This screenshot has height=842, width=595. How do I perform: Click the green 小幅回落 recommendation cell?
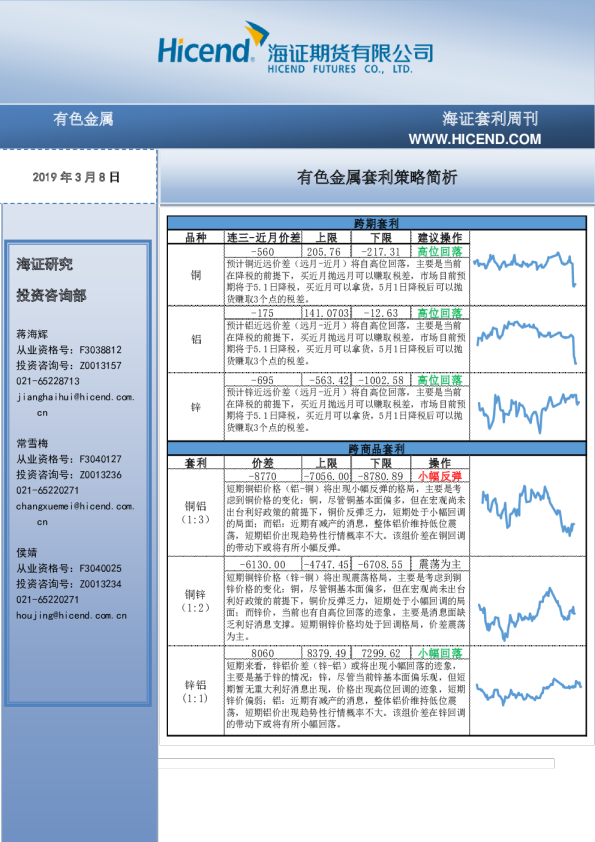pyautogui.click(x=440, y=653)
